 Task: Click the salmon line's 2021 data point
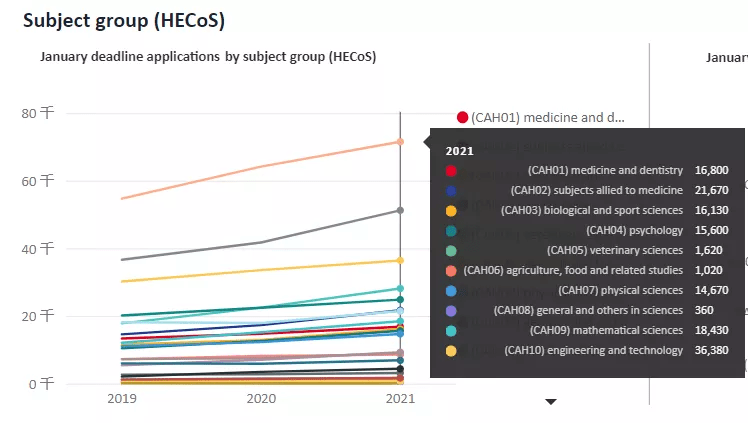click(400, 142)
